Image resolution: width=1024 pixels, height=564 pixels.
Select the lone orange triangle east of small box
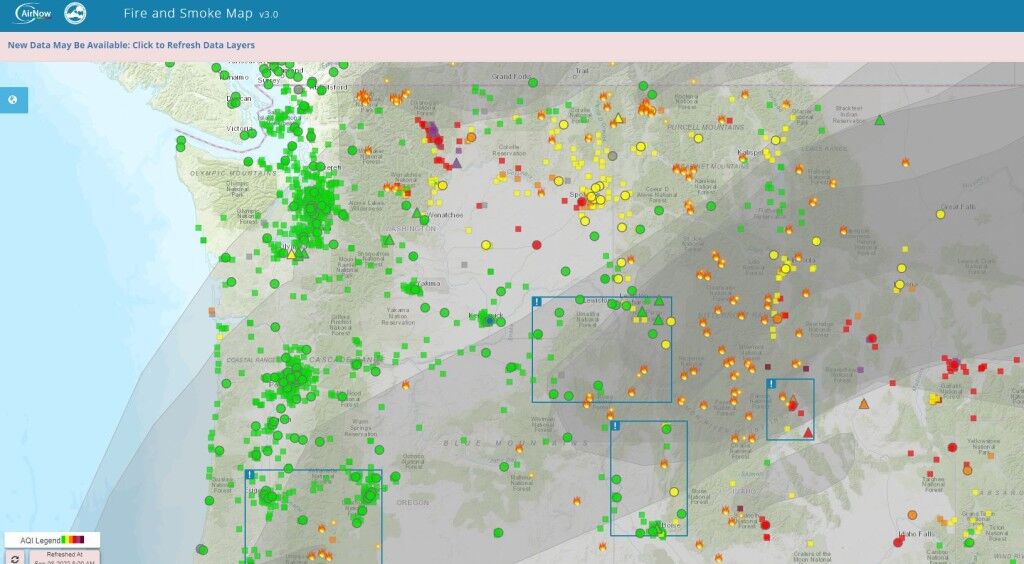864,404
